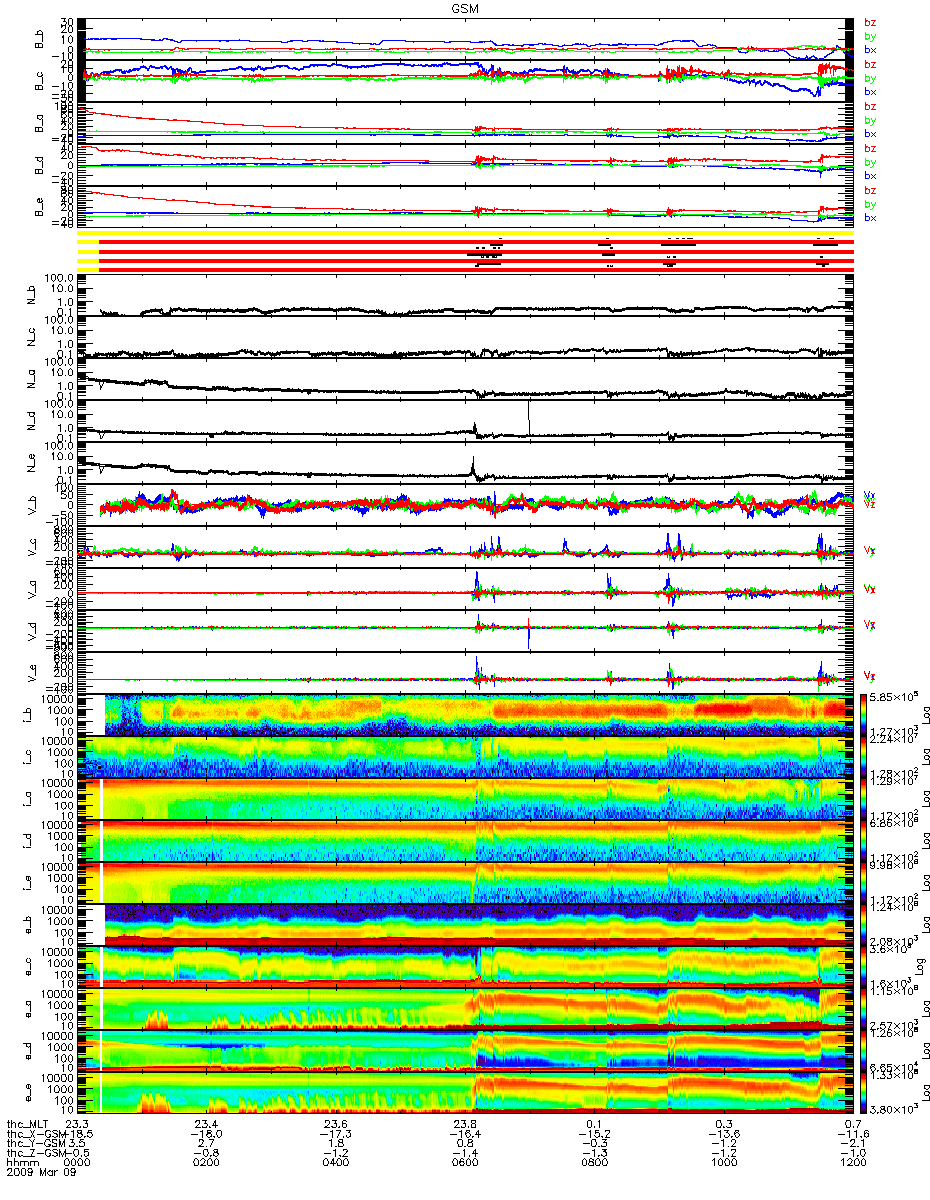Click the thc_Z-GSM axis row label

click(x=38, y=1152)
